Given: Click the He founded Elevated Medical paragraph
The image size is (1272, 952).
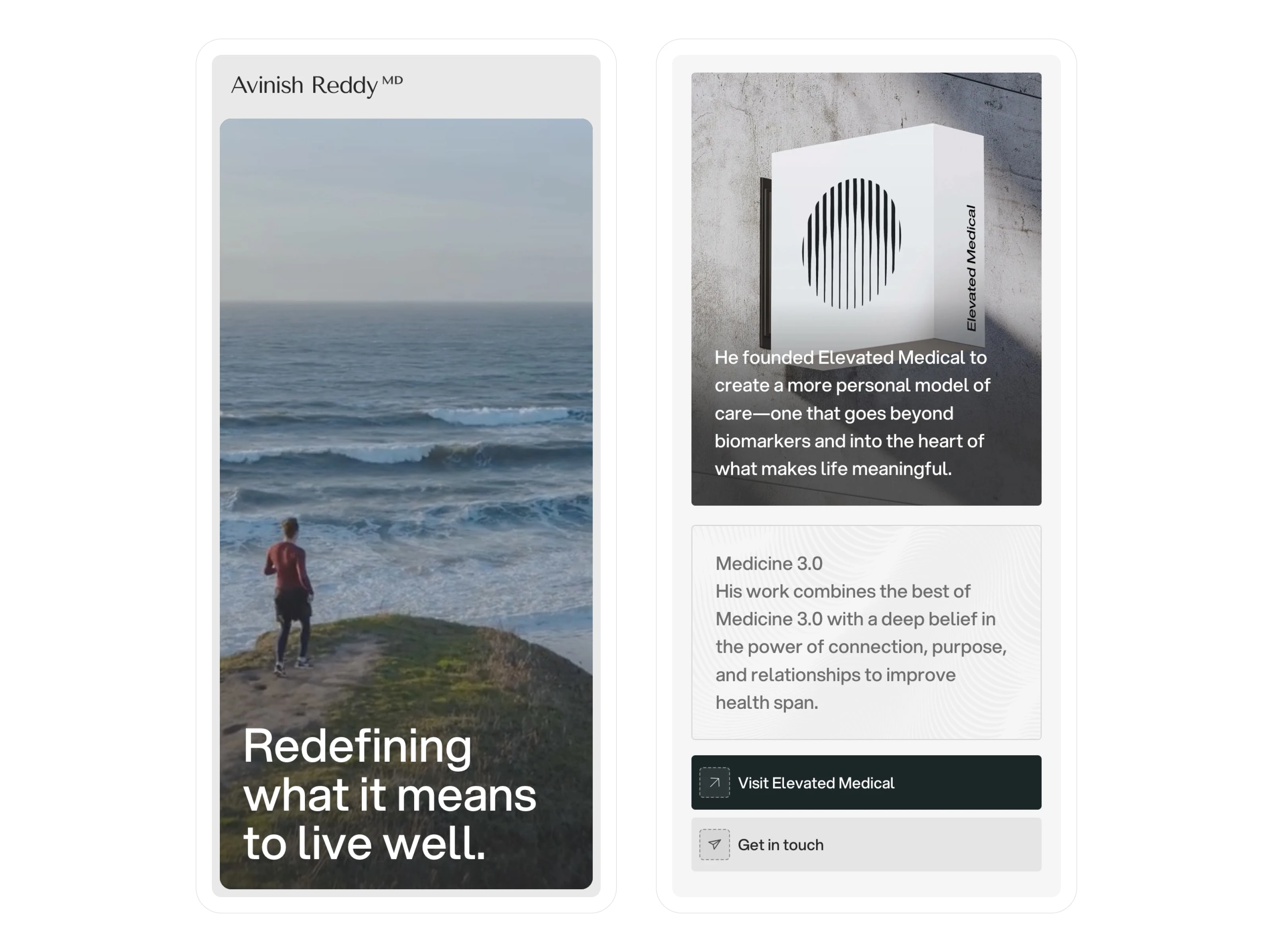Looking at the screenshot, I should (852, 413).
